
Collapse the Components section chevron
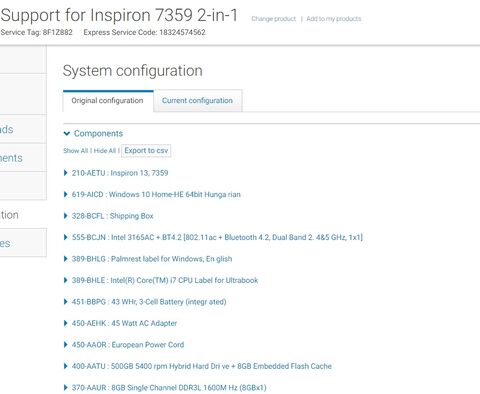(x=67, y=134)
